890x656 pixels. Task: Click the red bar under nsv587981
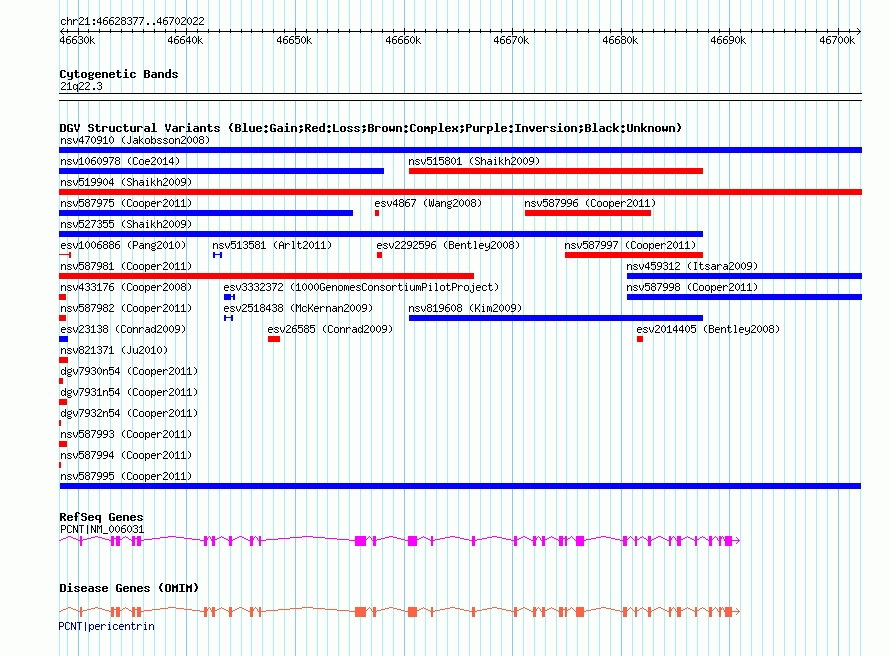pos(266,276)
